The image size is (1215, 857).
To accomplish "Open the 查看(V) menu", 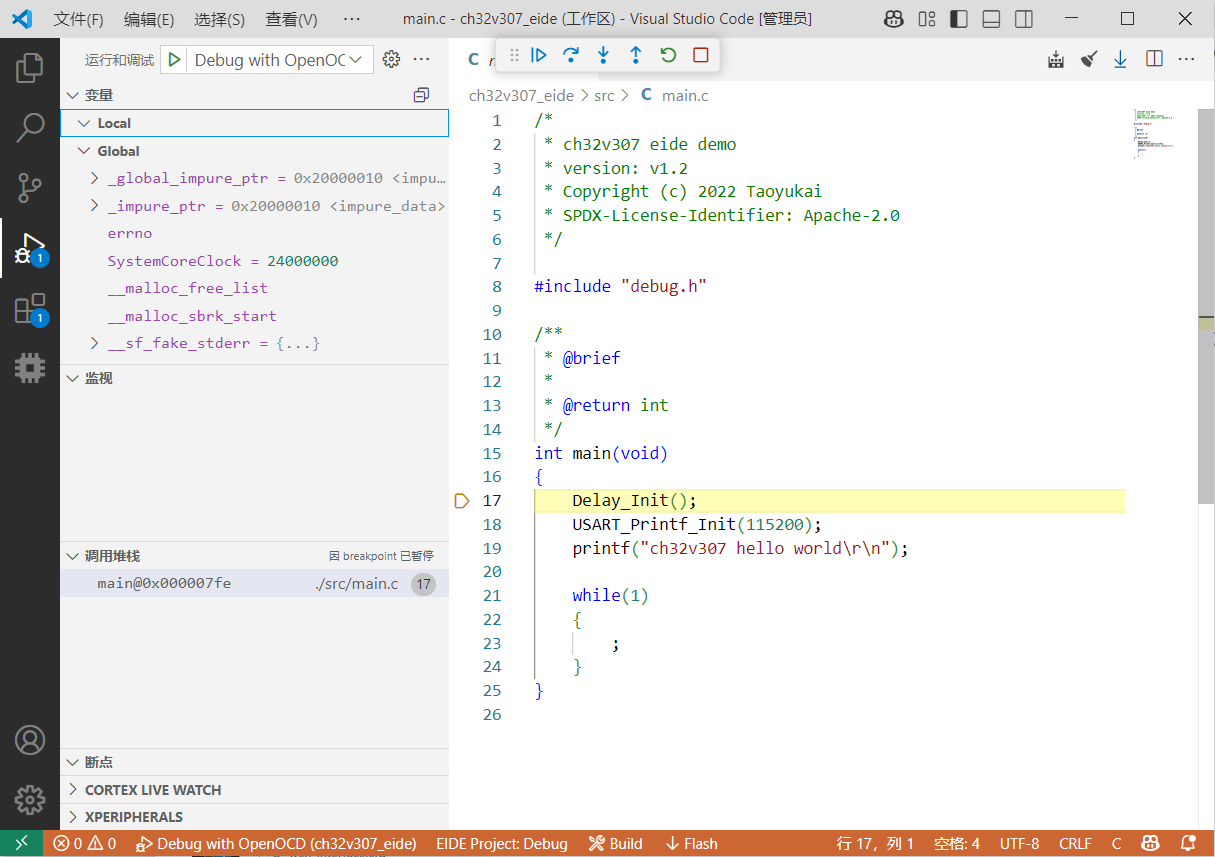I will click(x=291, y=19).
